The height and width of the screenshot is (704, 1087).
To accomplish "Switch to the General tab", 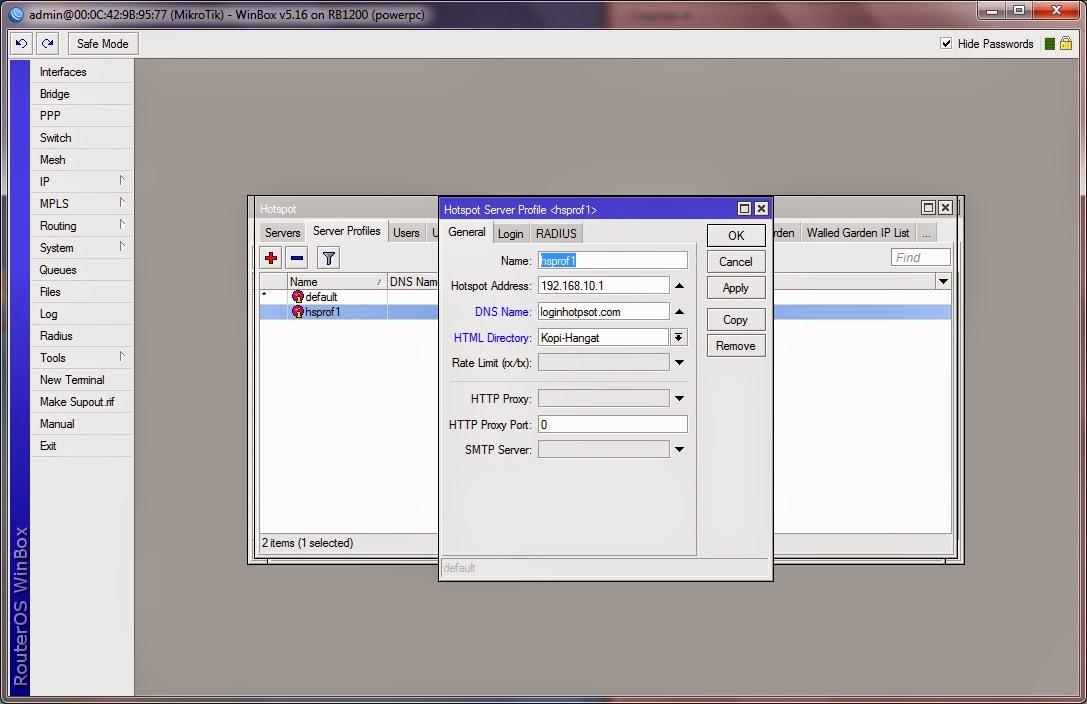I will coord(467,232).
